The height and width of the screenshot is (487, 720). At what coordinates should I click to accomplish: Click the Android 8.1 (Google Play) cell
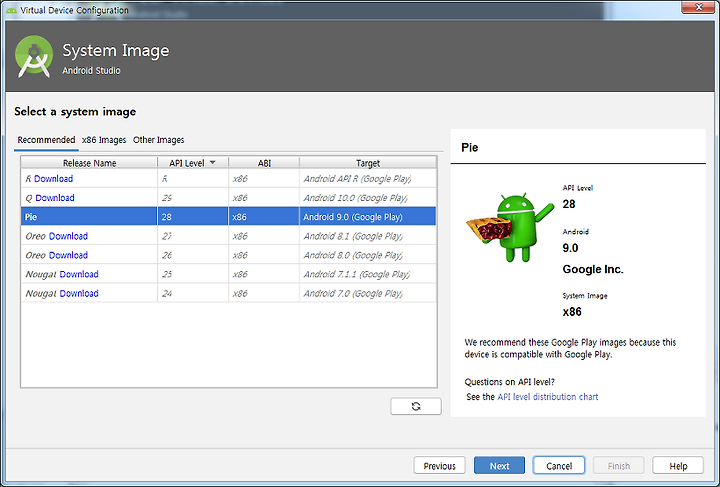pos(367,236)
